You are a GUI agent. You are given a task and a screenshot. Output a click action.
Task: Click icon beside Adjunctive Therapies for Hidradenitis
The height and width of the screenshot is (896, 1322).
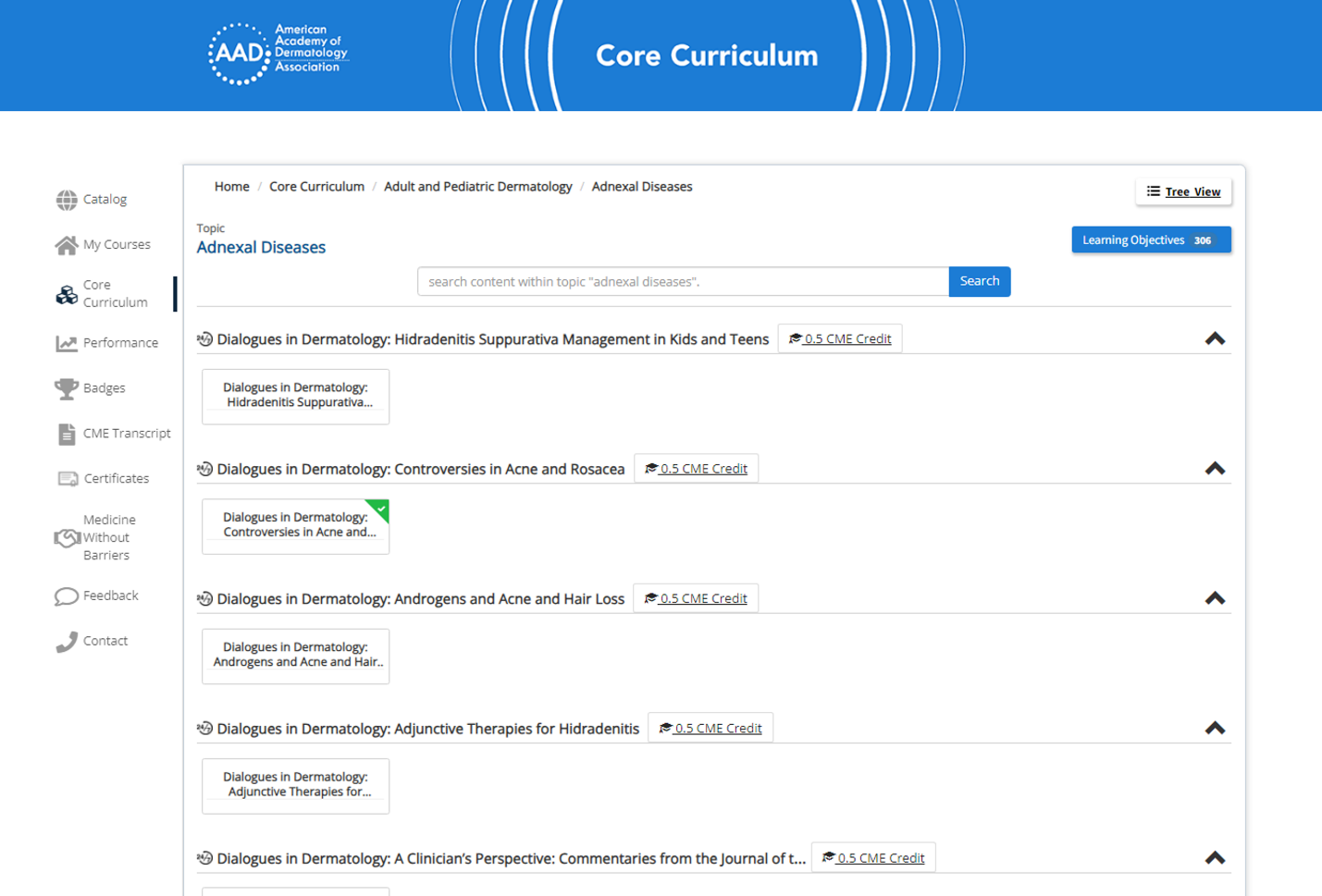(x=204, y=729)
